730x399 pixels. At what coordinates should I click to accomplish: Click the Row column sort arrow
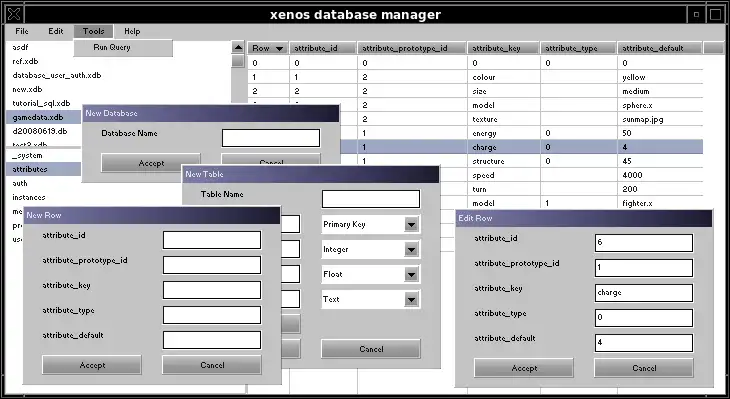point(279,48)
